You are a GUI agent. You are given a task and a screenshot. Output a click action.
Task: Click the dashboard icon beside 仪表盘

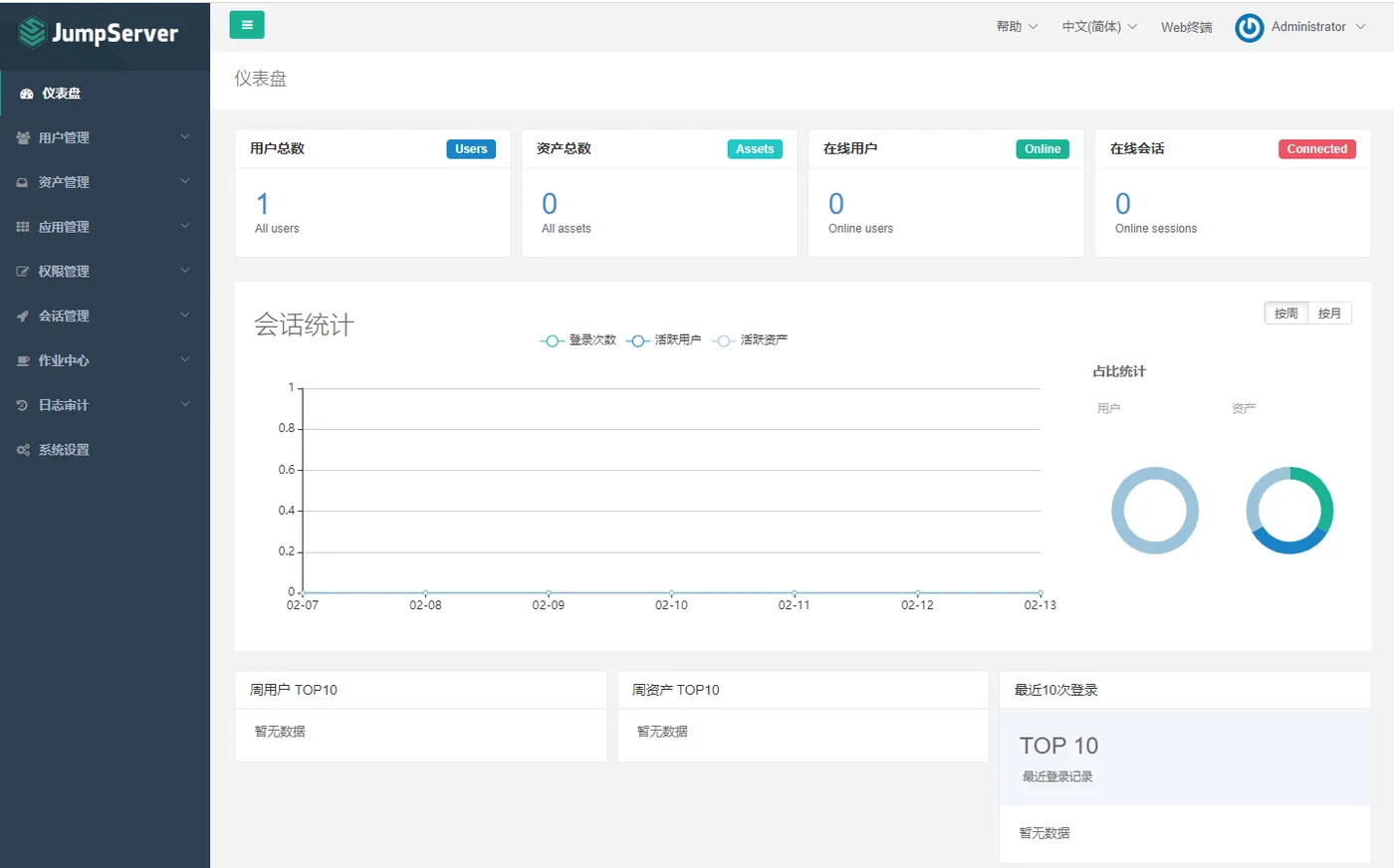click(x=27, y=94)
